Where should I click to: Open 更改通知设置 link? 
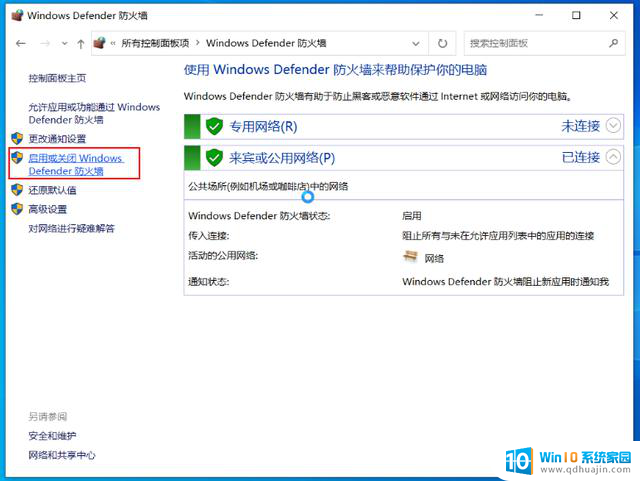pyautogui.click(x=57, y=139)
